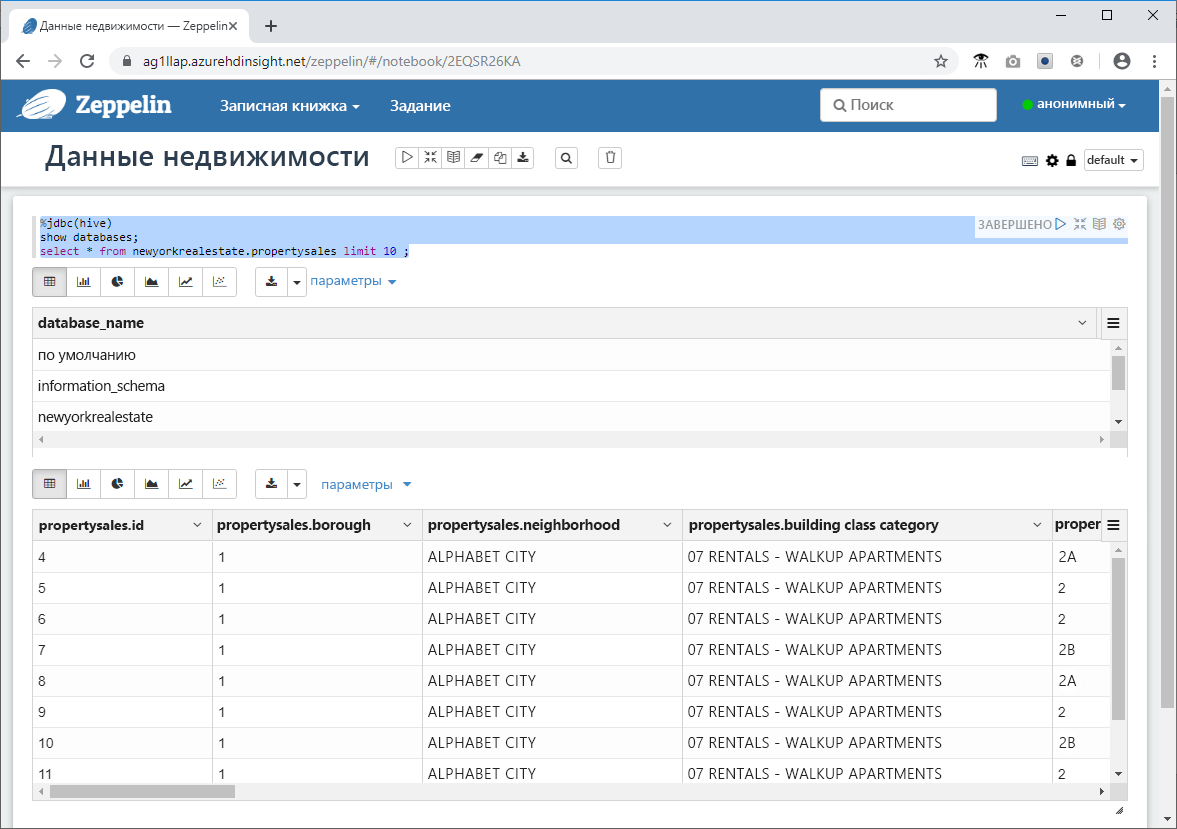The height and width of the screenshot is (829, 1177).
Task: Move the notebook to trash
Action: (609, 157)
